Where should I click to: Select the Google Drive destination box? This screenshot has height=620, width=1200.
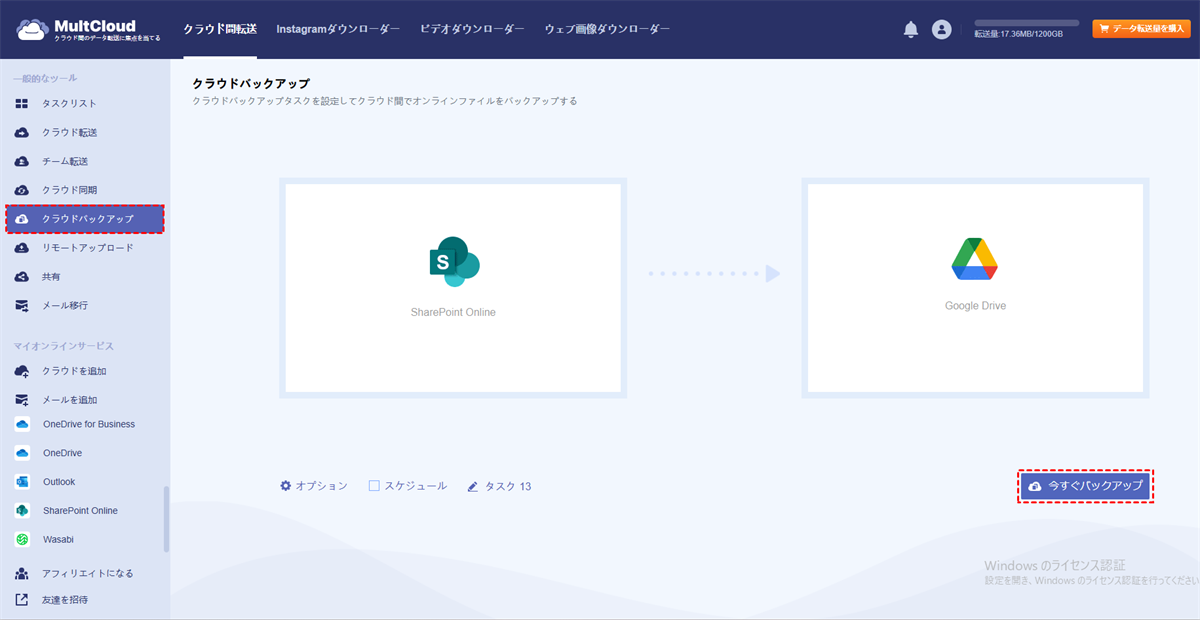(x=975, y=288)
